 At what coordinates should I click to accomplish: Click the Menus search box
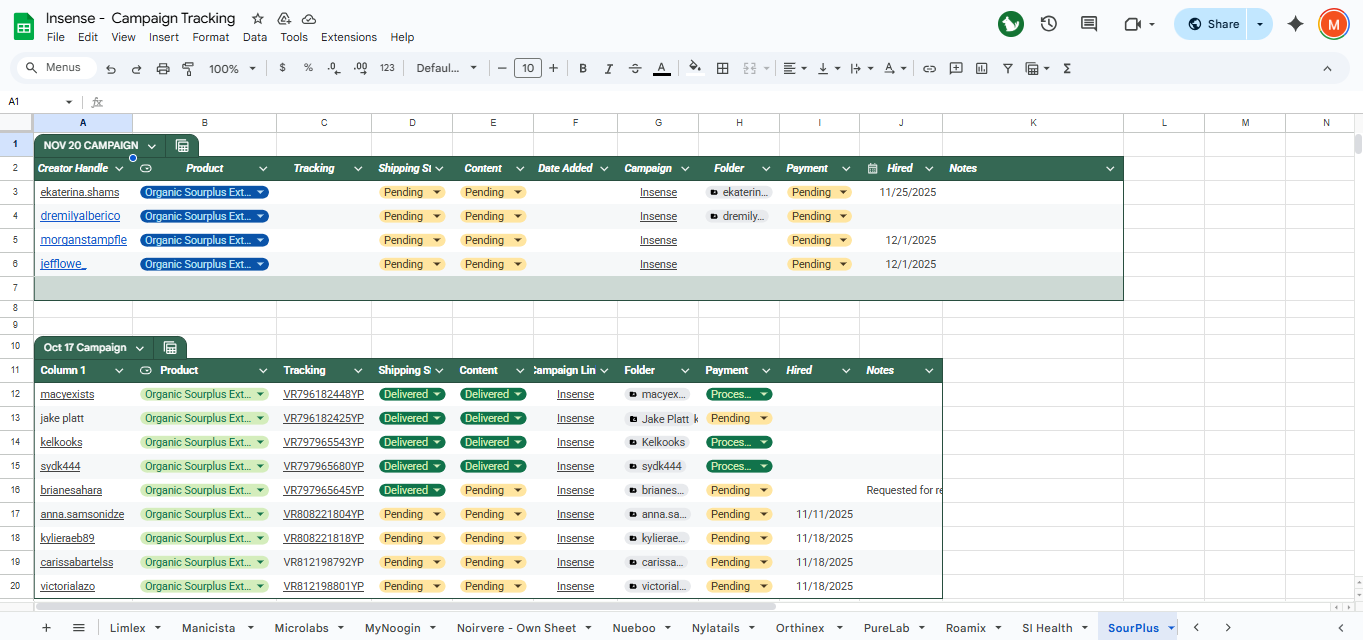[x=56, y=68]
